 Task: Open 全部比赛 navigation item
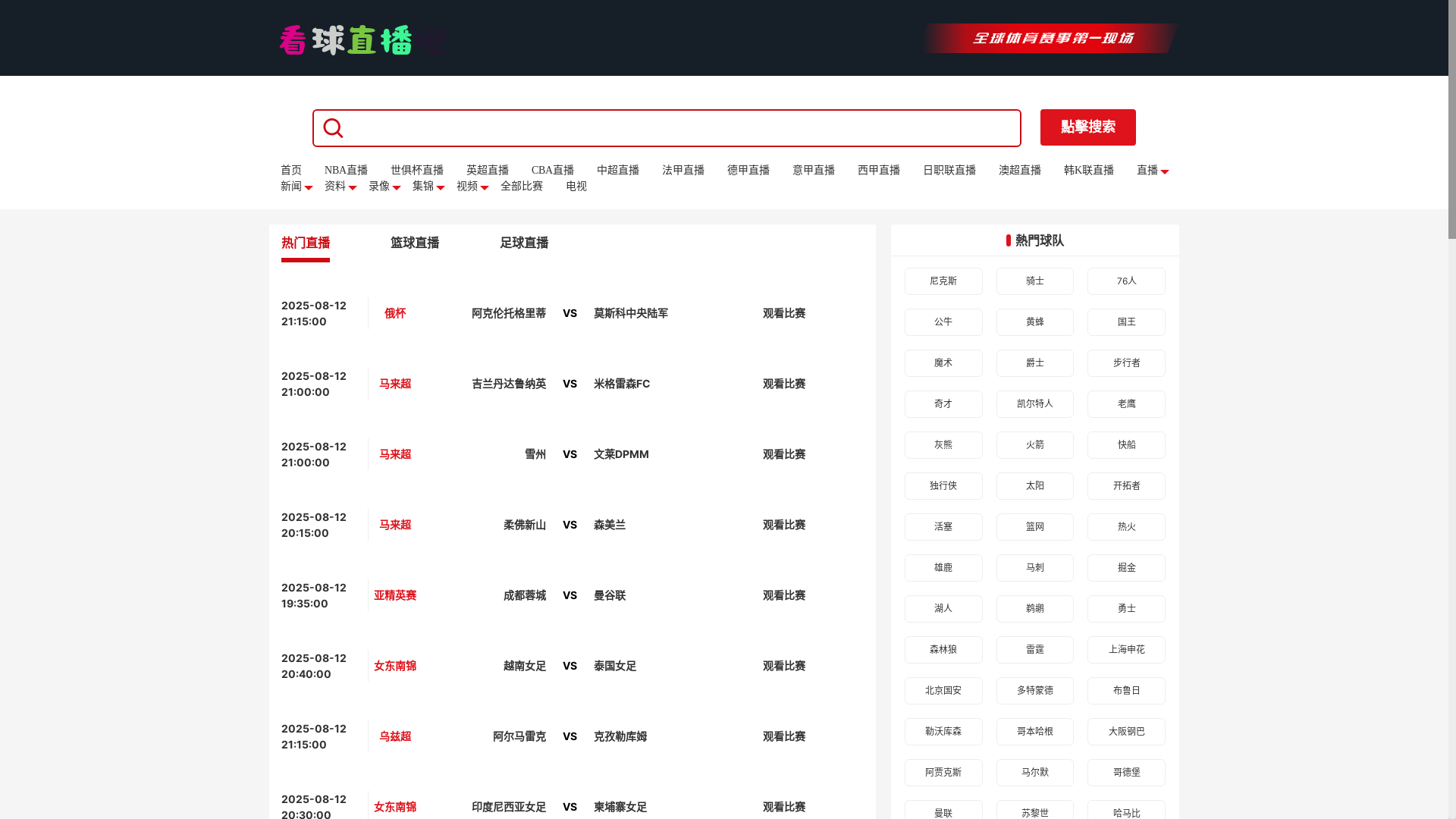522,187
